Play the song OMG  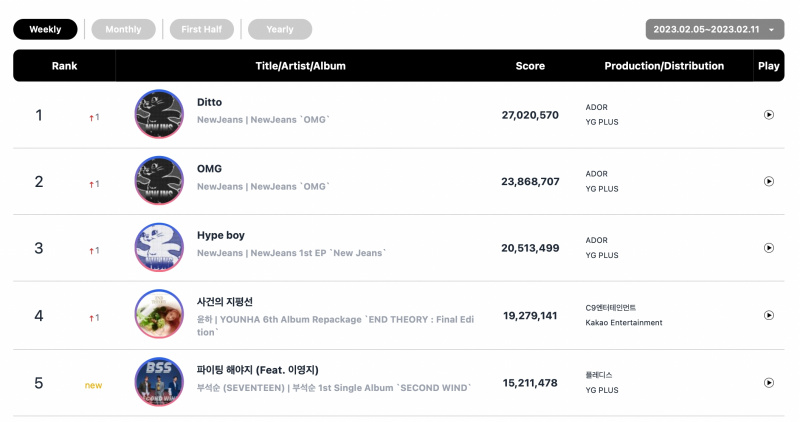tap(768, 181)
